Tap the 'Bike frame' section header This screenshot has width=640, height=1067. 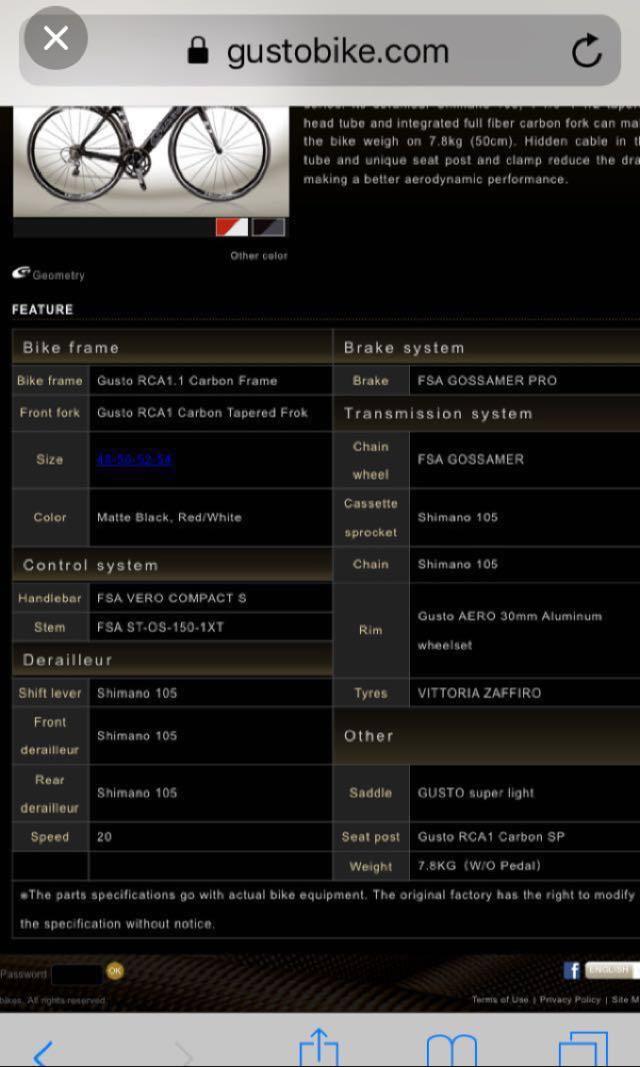pos(172,347)
